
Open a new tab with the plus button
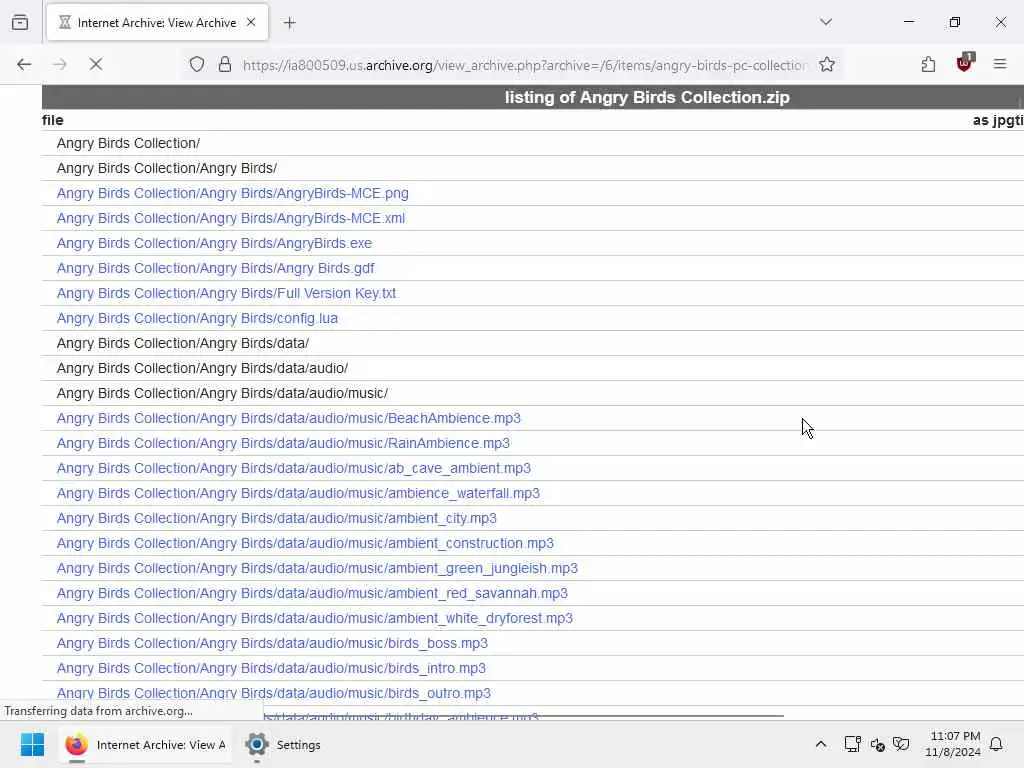pyautogui.click(x=289, y=23)
